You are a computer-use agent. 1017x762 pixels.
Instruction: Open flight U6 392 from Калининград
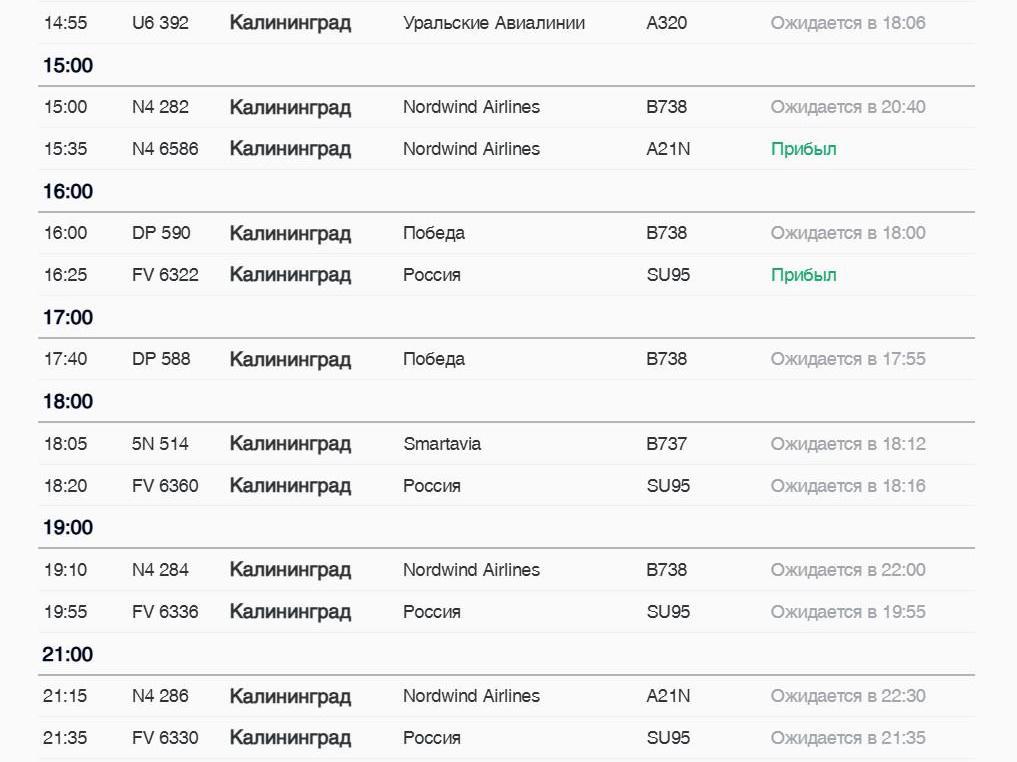pyautogui.click(x=506, y=23)
